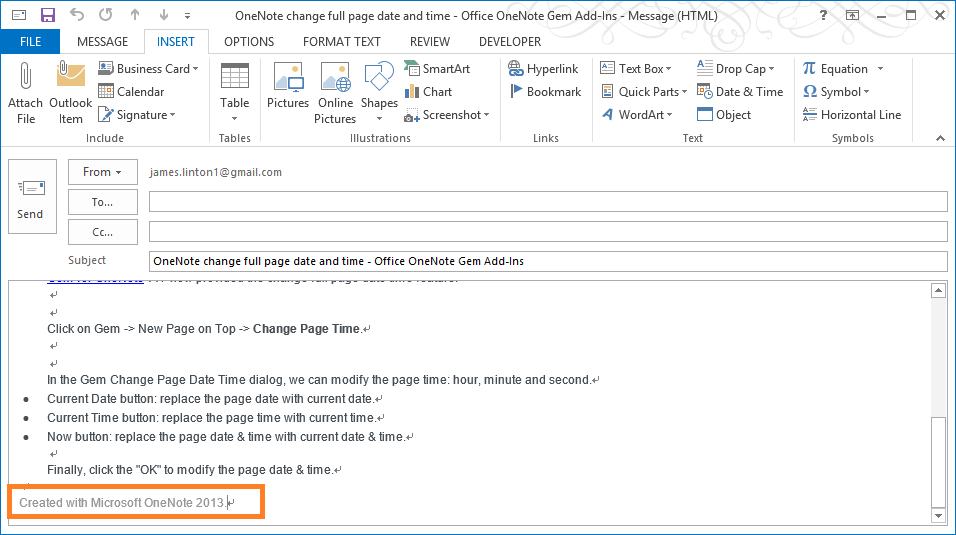Go to the REVIEW tab
The image size is (956, 535).
[x=430, y=41]
